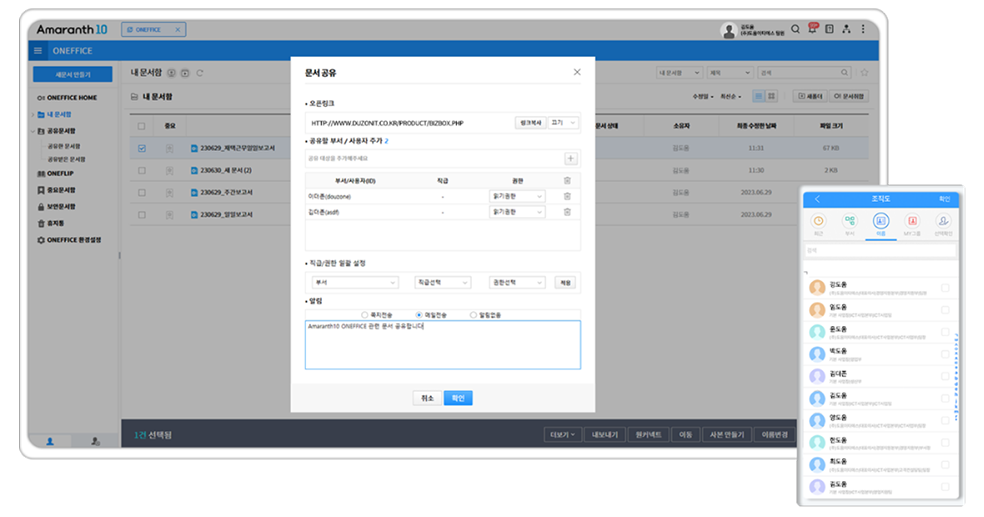The image size is (984, 517).
Task: Open 보안문서함 in sidebar
Action: pos(56,207)
